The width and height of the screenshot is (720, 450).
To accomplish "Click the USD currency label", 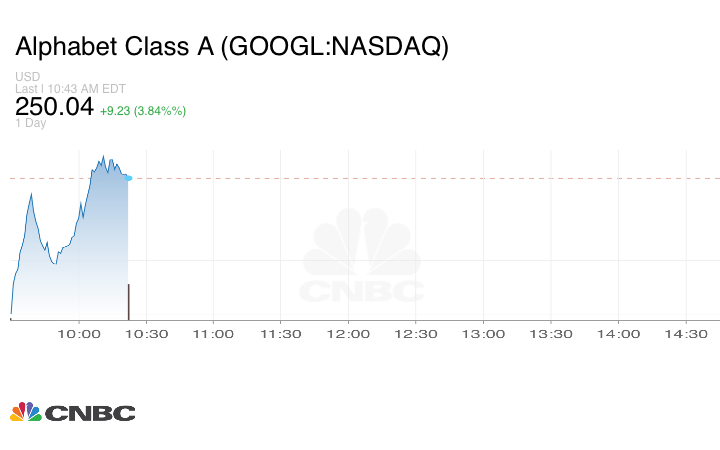I will click(27, 77).
